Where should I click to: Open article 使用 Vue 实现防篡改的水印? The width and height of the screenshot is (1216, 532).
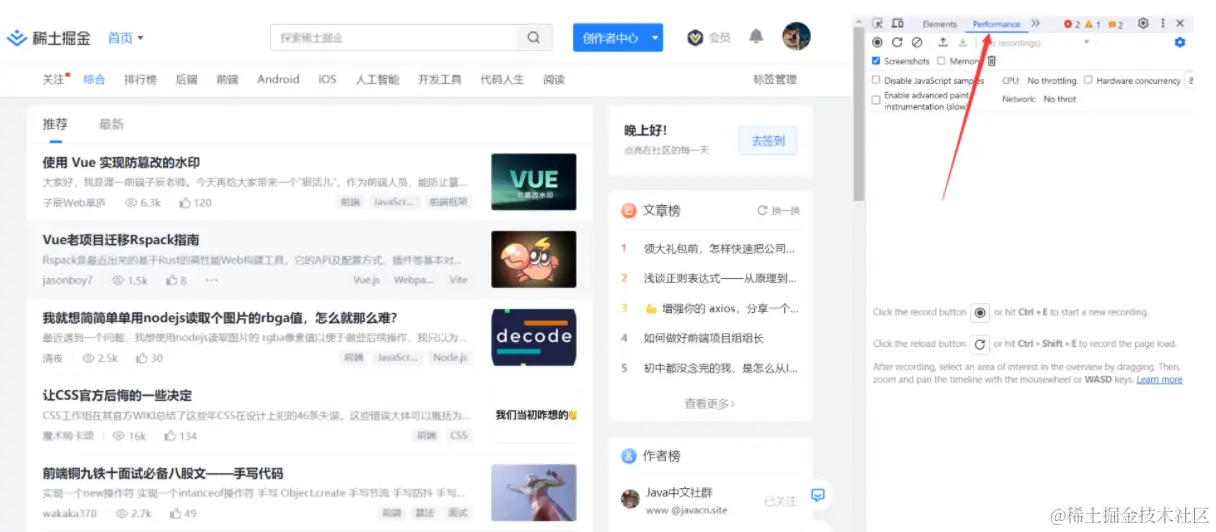pos(121,162)
